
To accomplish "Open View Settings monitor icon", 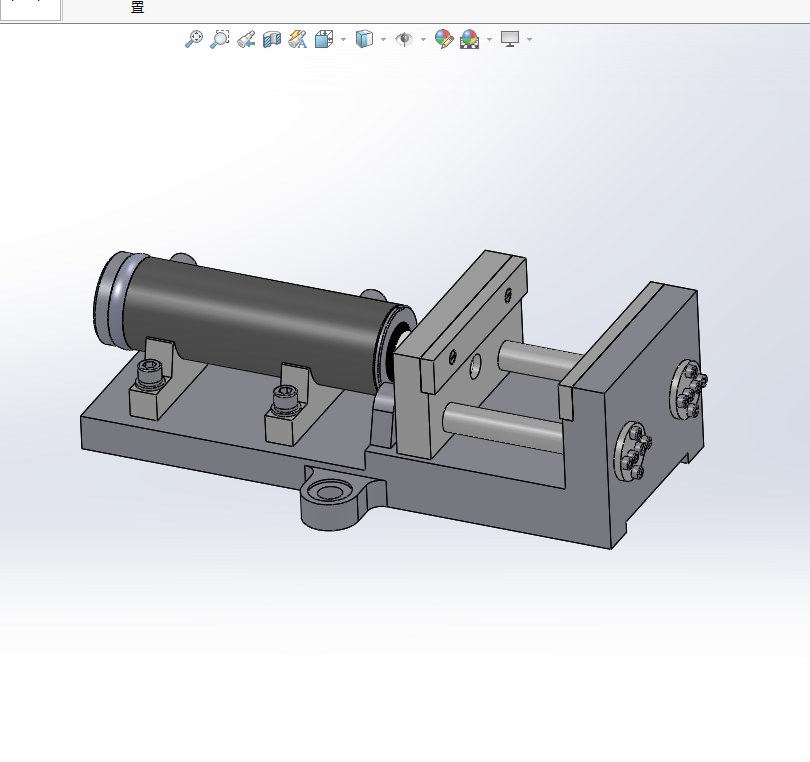I will (510, 39).
